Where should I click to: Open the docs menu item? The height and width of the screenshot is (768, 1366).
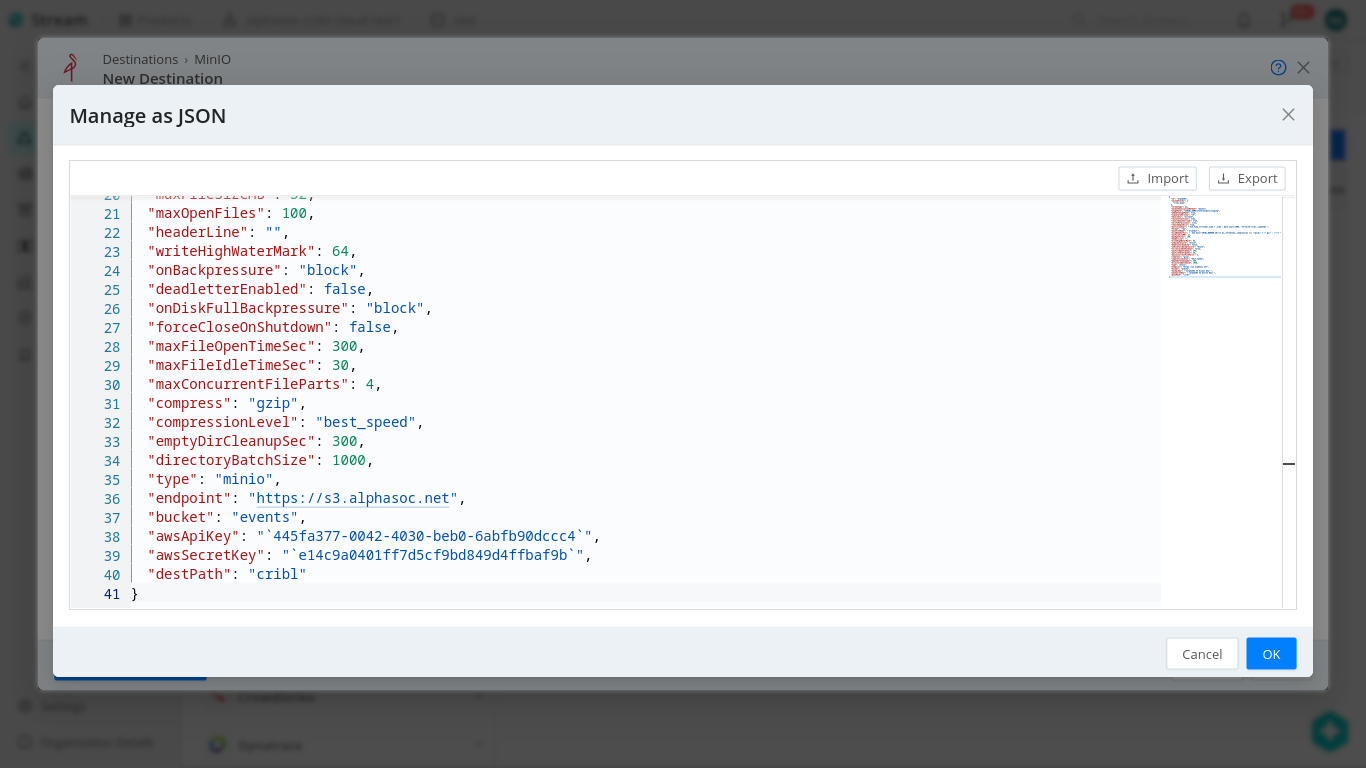tap(450, 19)
